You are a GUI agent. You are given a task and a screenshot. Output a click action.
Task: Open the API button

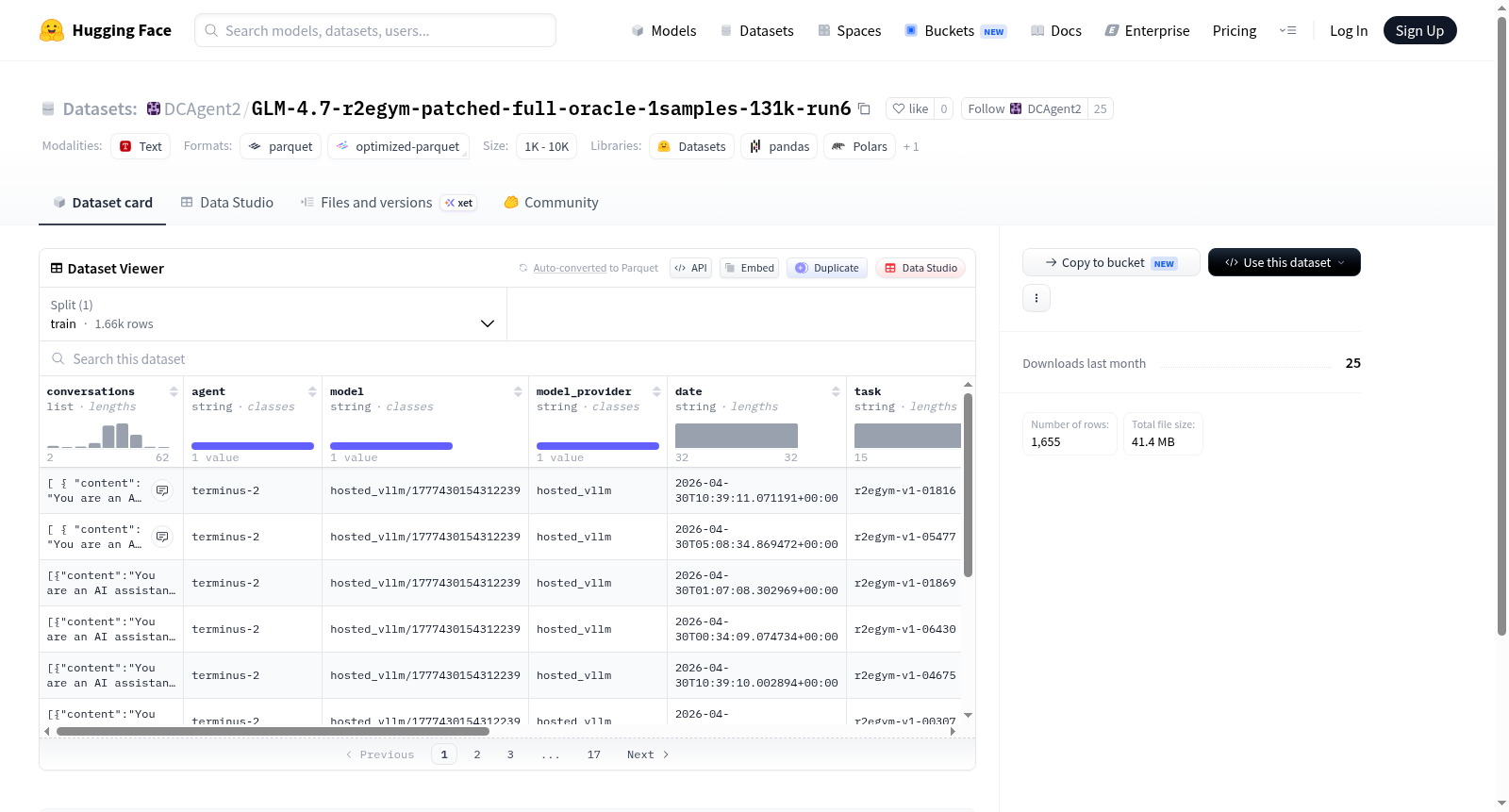690,268
